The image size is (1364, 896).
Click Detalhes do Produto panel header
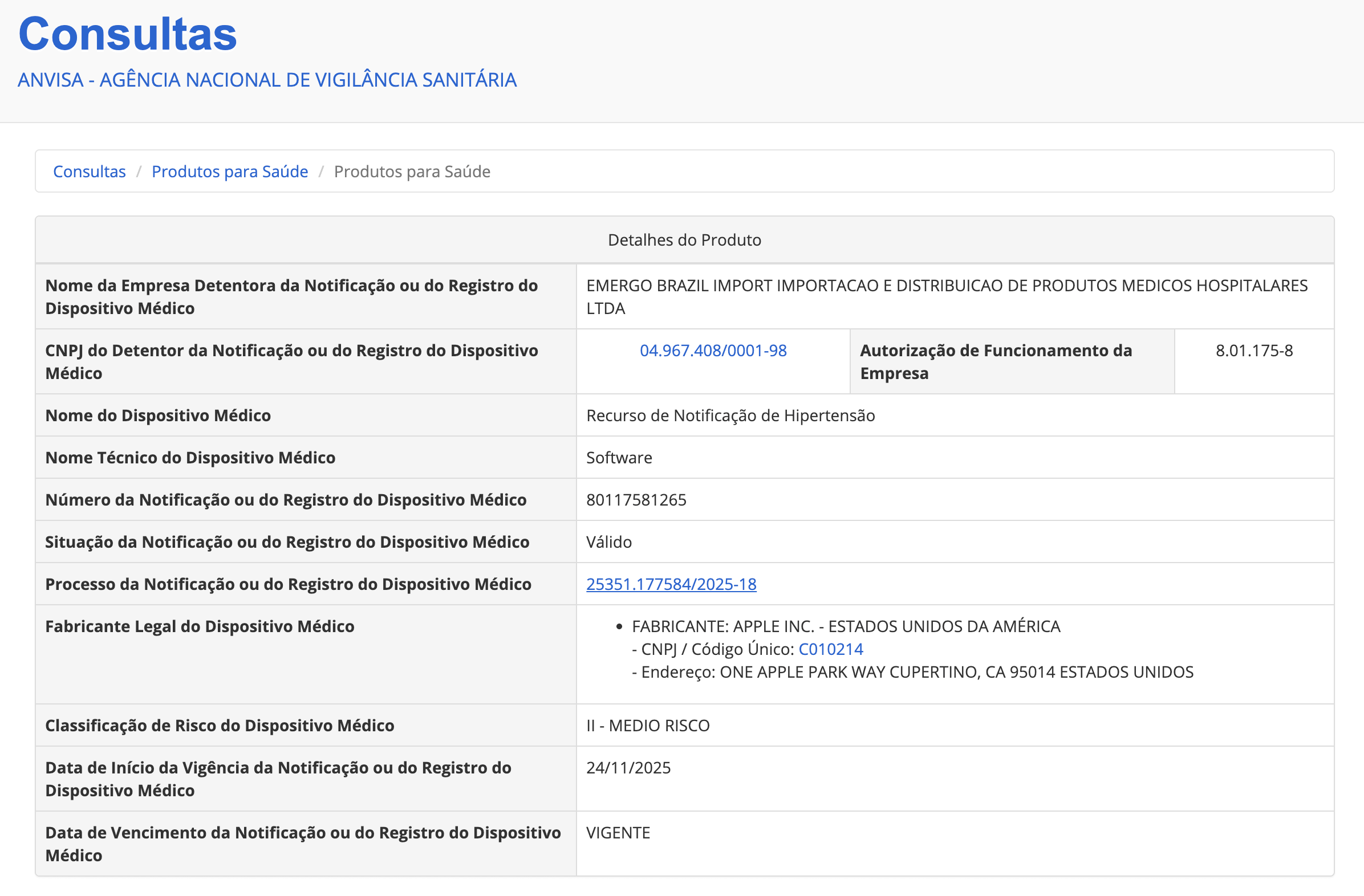click(684, 240)
